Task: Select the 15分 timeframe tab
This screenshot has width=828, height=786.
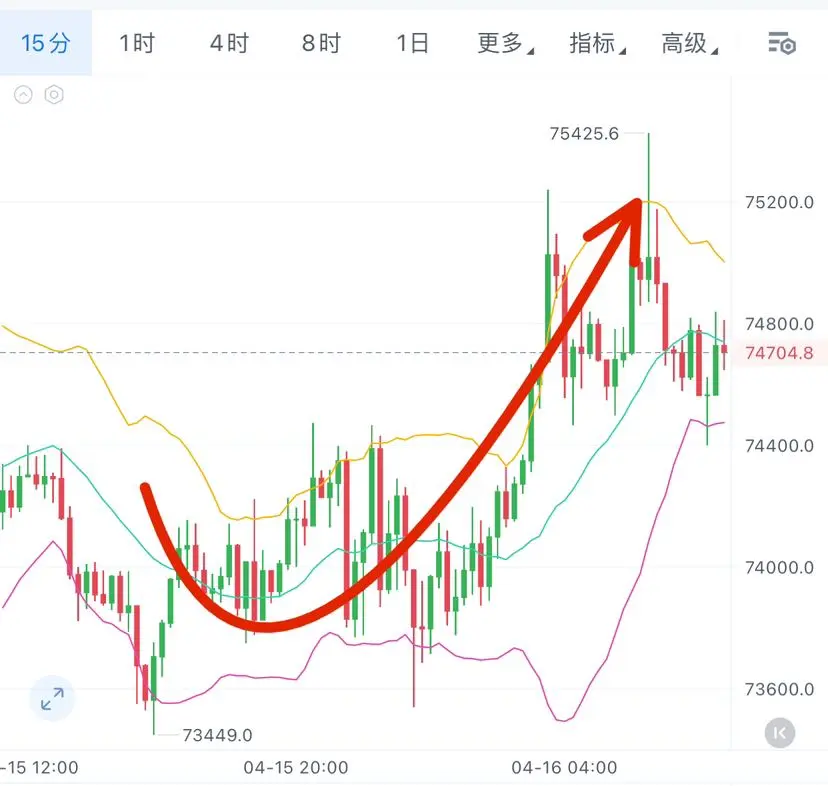Action: (45, 43)
